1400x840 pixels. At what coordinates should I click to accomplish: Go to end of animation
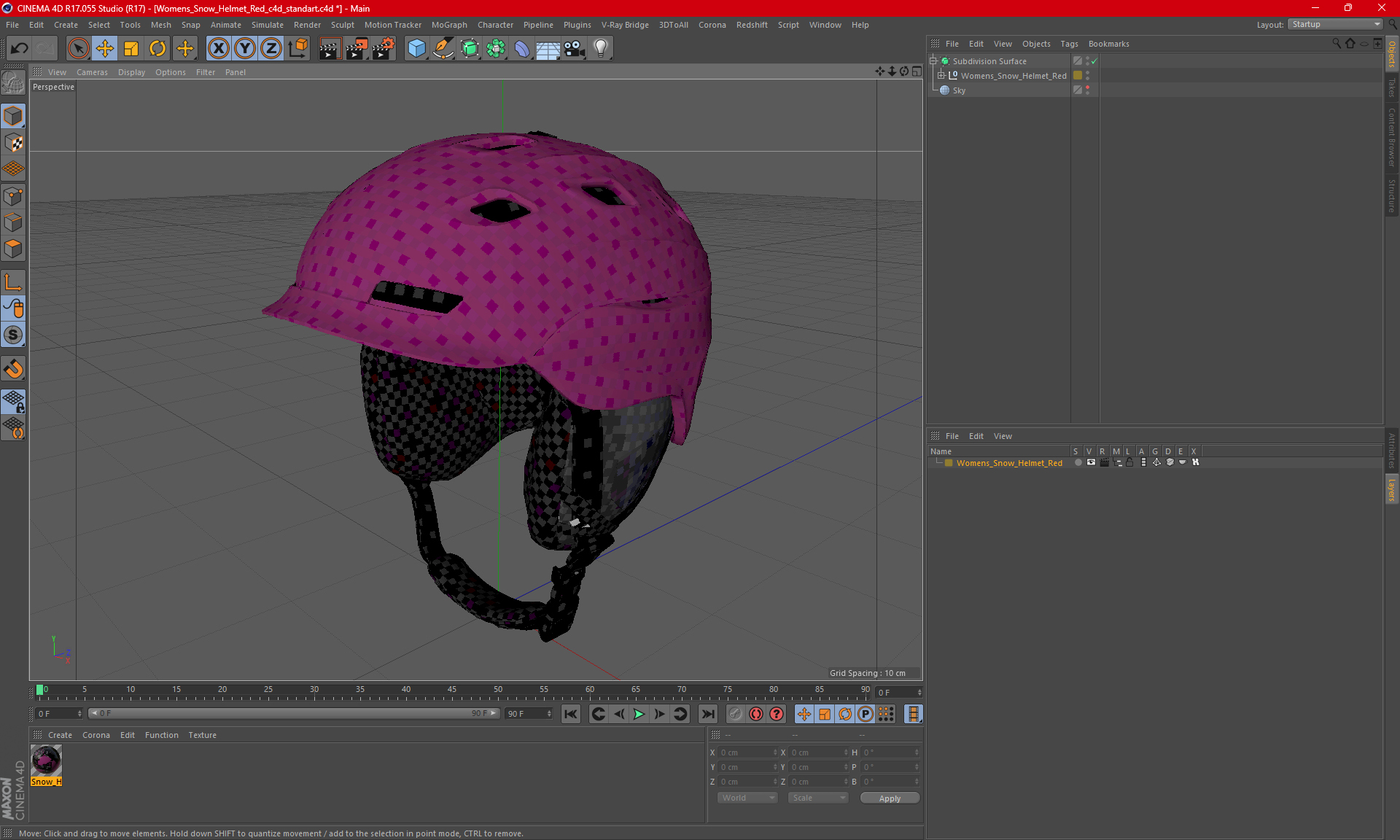(x=707, y=714)
